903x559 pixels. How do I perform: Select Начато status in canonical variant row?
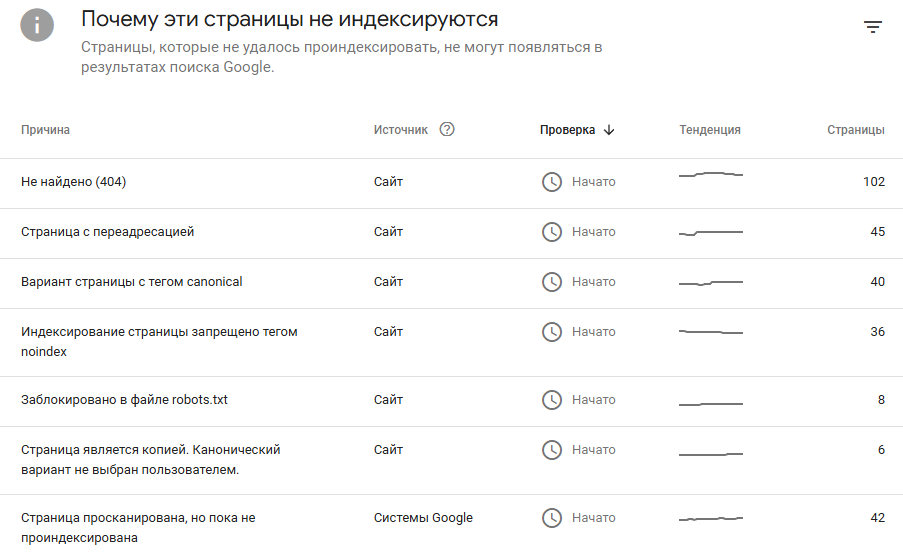[x=593, y=282]
